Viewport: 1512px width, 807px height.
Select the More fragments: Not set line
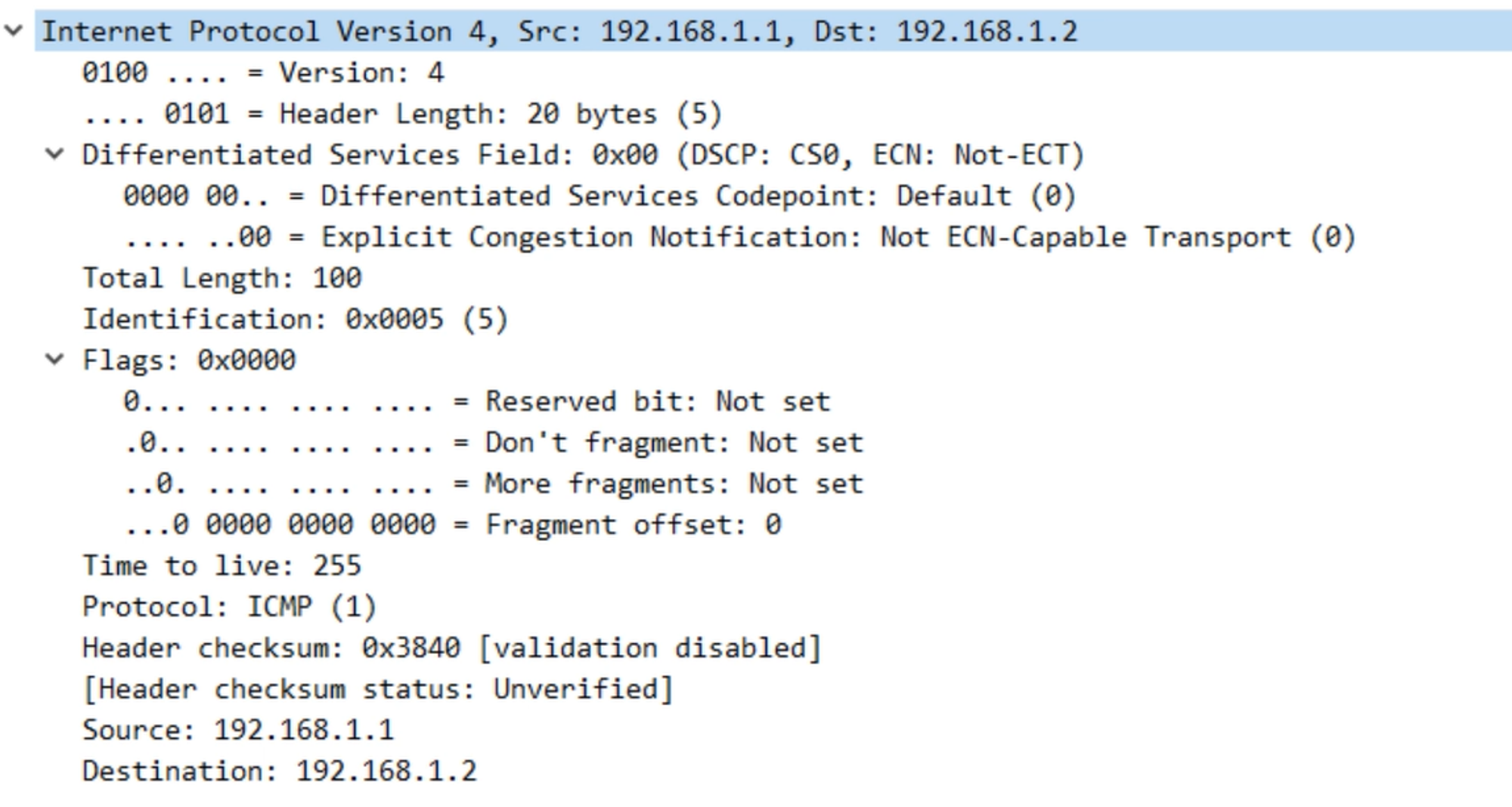coord(493,483)
